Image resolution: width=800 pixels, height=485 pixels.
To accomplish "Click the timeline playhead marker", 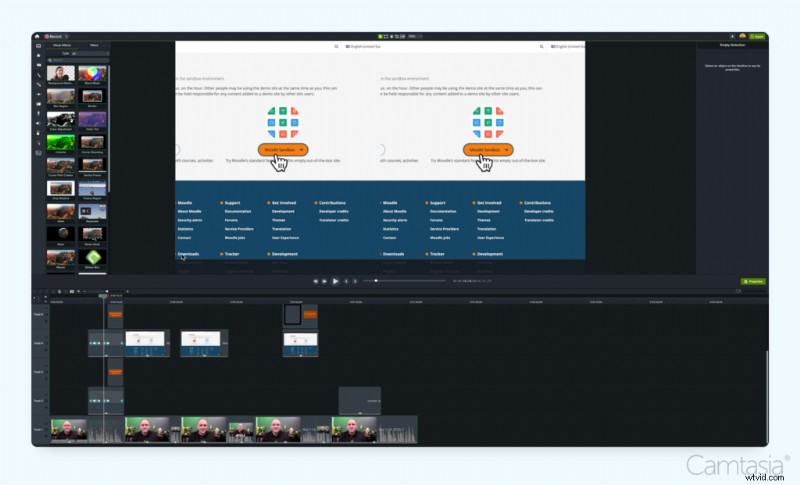I will 103,296.
